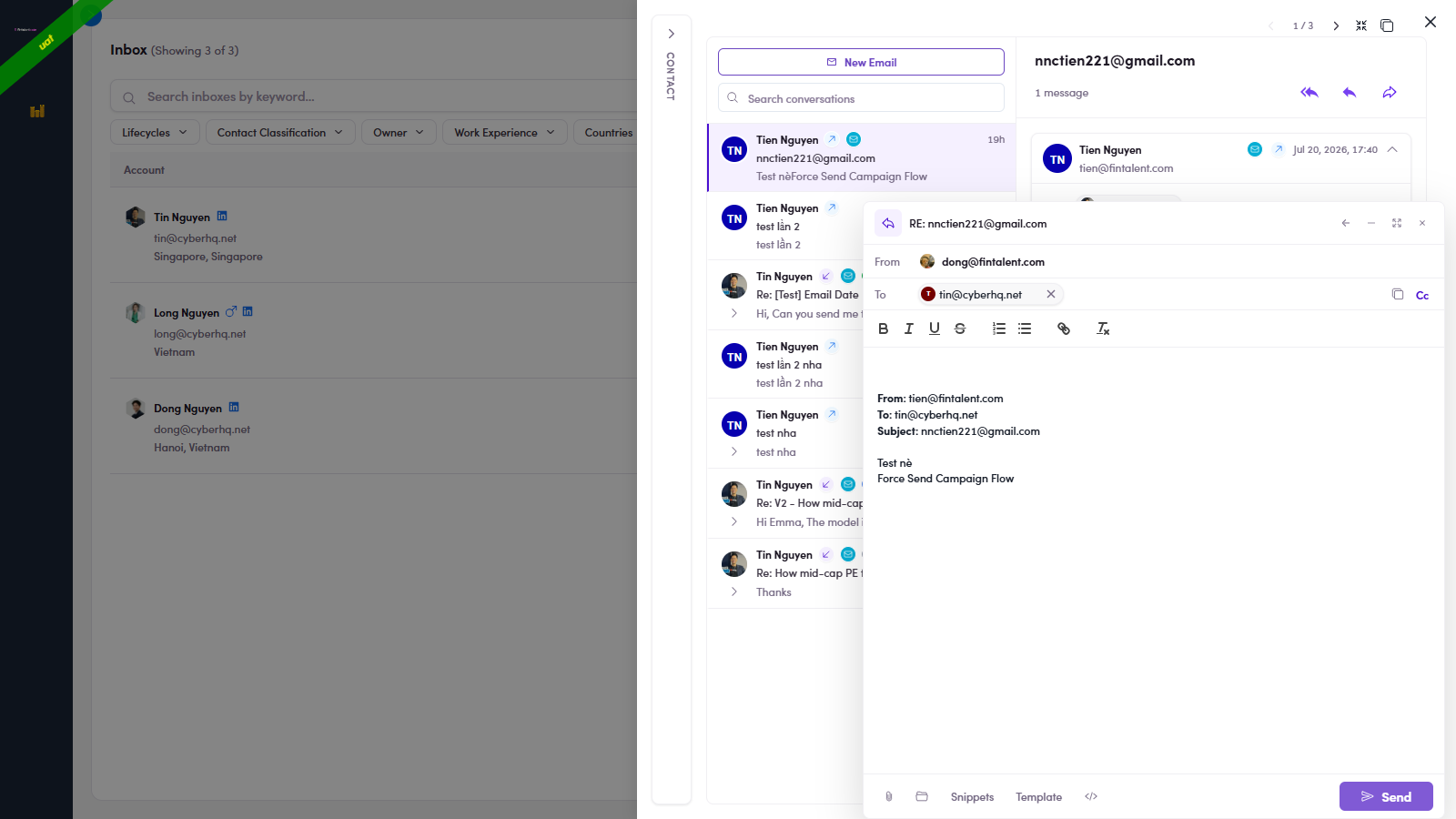1456x819 pixels.
Task: Click the chart icon in left sidebar
Action: click(x=37, y=111)
